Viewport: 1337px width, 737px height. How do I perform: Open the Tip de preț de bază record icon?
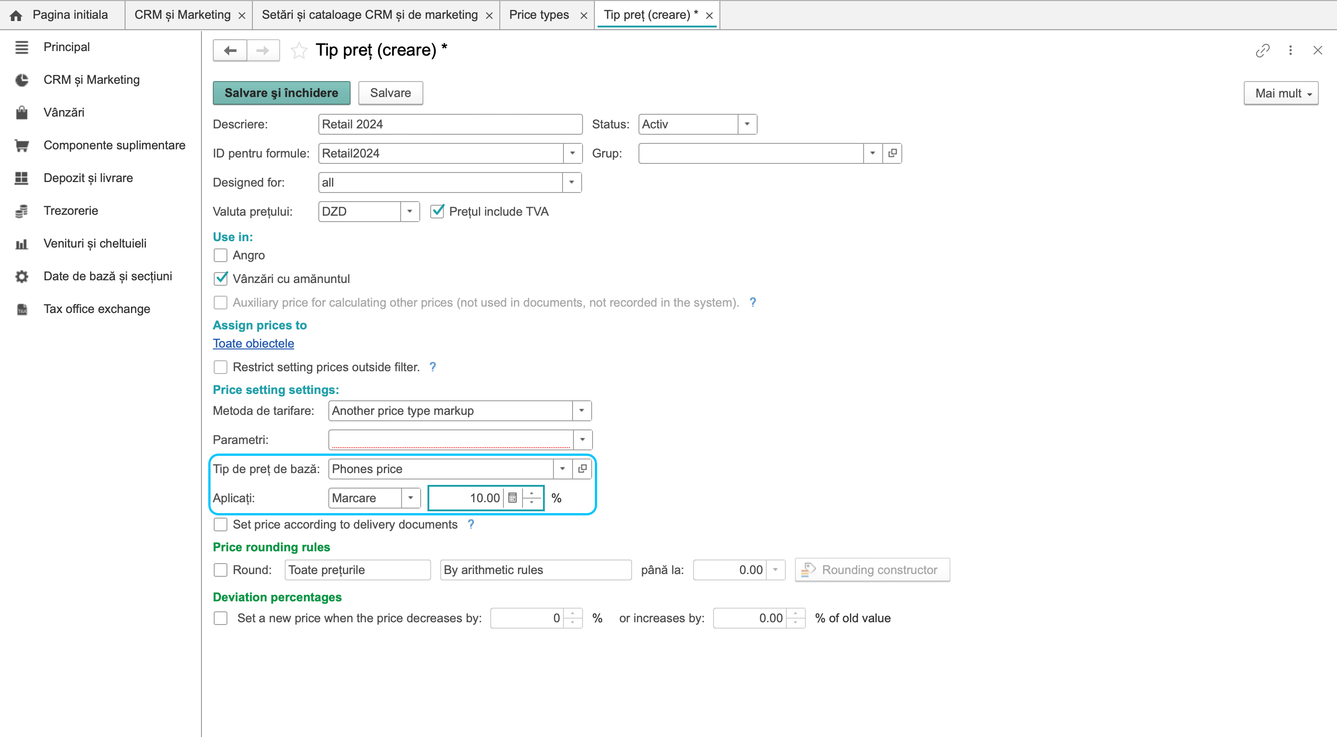pos(583,469)
